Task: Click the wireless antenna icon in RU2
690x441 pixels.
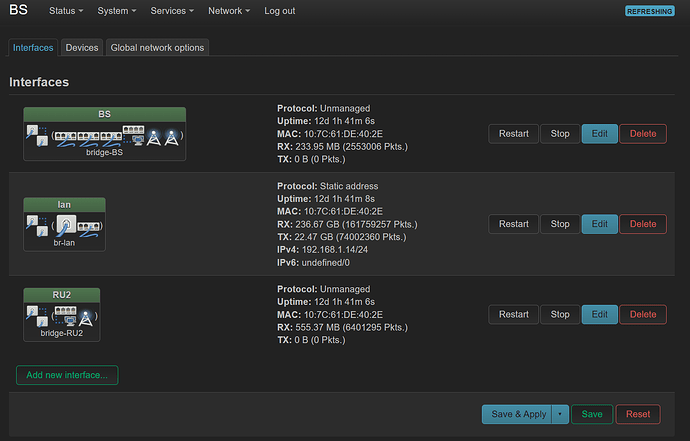Action: [x=87, y=317]
